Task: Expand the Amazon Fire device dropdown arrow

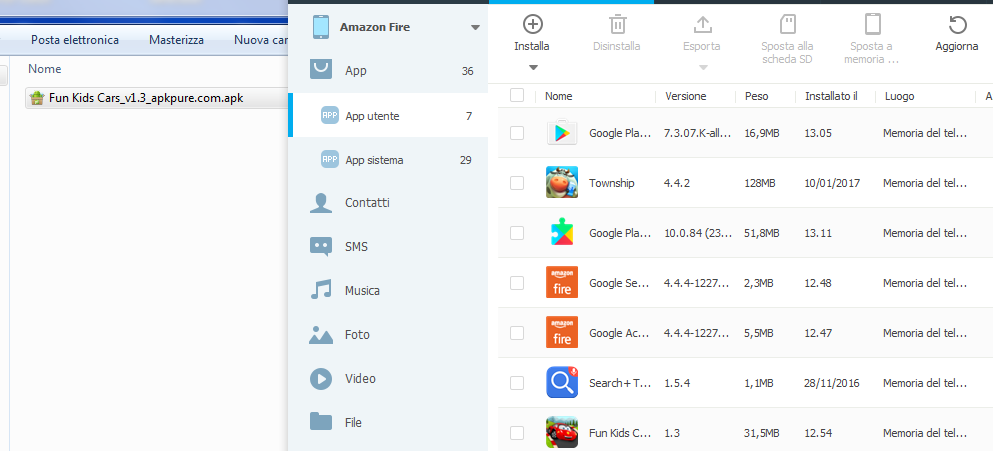Action: (476, 28)
